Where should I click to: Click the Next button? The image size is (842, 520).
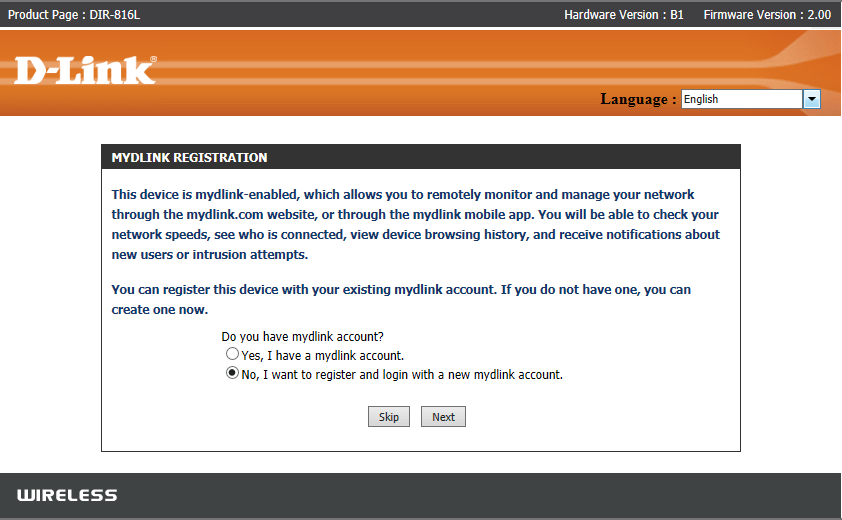[443, 417]
